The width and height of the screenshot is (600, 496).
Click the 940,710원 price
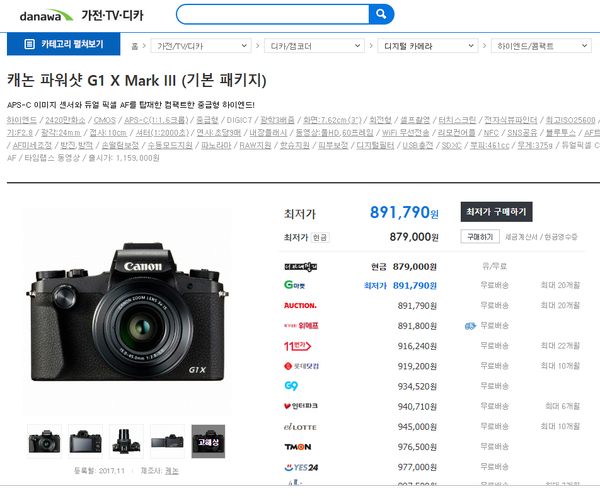[x=417, y=407]
